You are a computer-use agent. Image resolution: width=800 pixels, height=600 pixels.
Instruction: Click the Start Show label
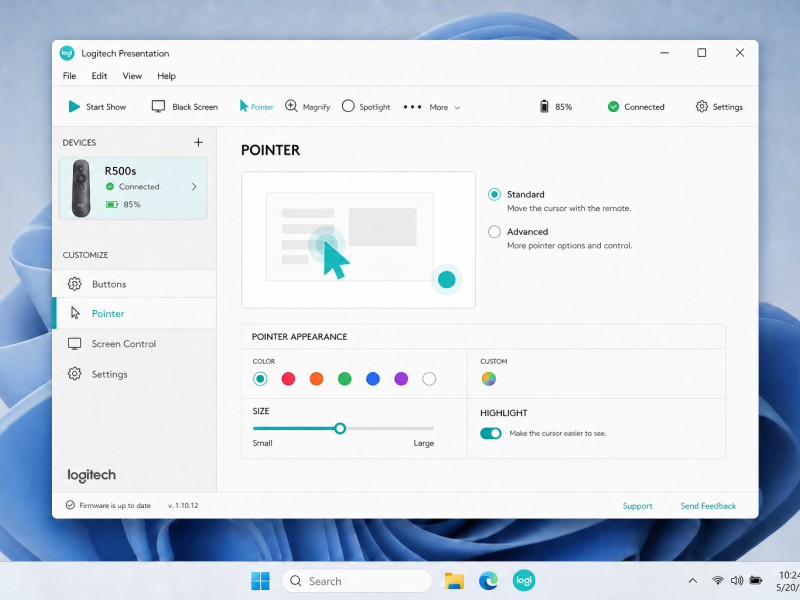click(x=106, y=107)
